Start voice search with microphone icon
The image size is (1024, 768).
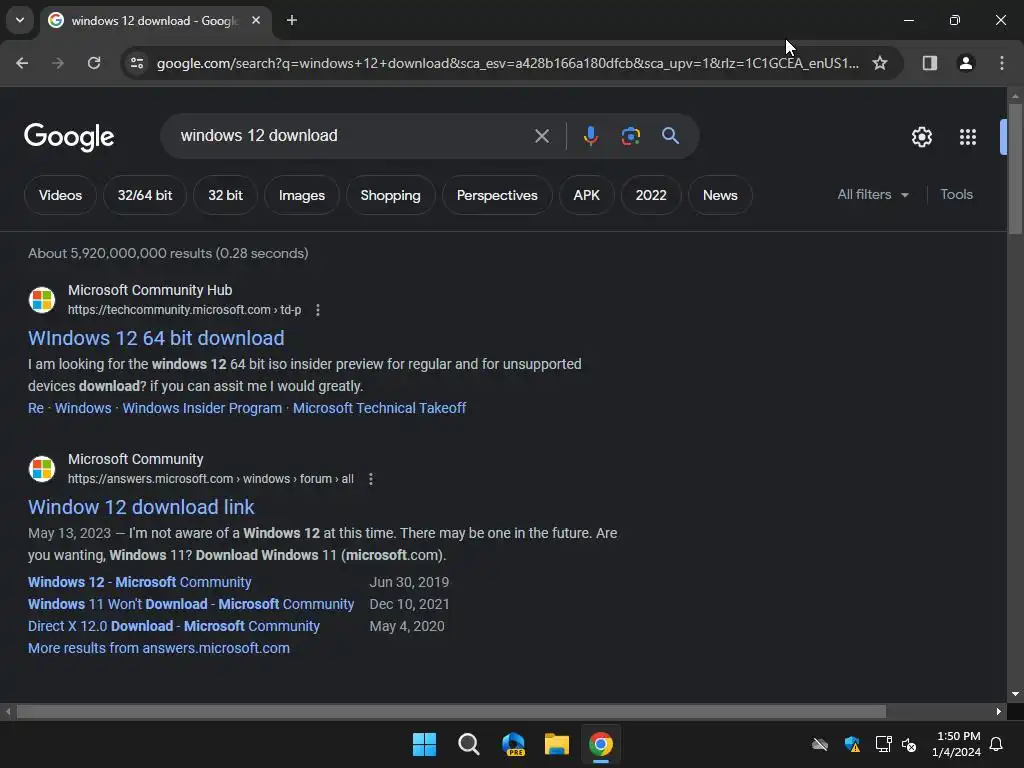click(590, 136)
